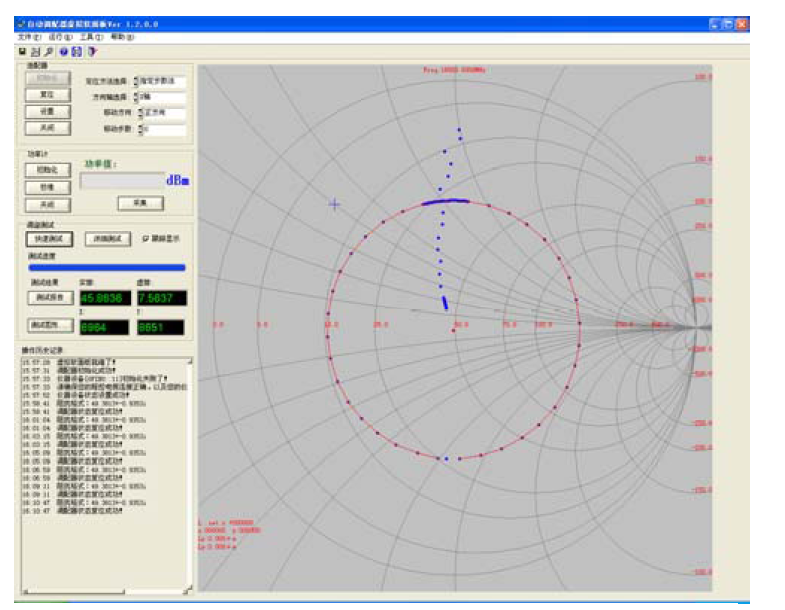Click the thick blue arc on red circle
This screenshot has width=785, height=610.
[445, 202]
